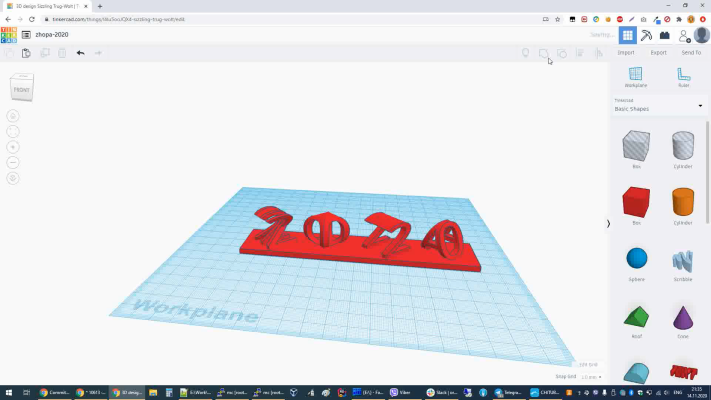The image size is (711, 400).
Task: Click the Align tool icon
Action: [580, 53]
